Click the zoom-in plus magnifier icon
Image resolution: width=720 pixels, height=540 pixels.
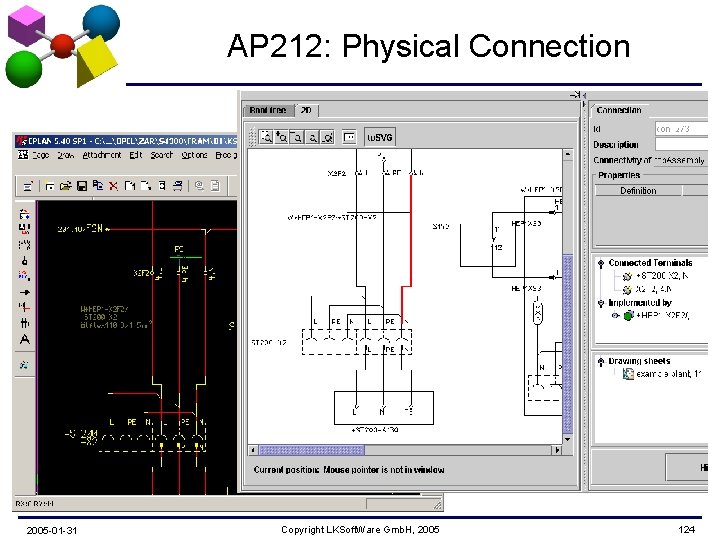[281, 137]
